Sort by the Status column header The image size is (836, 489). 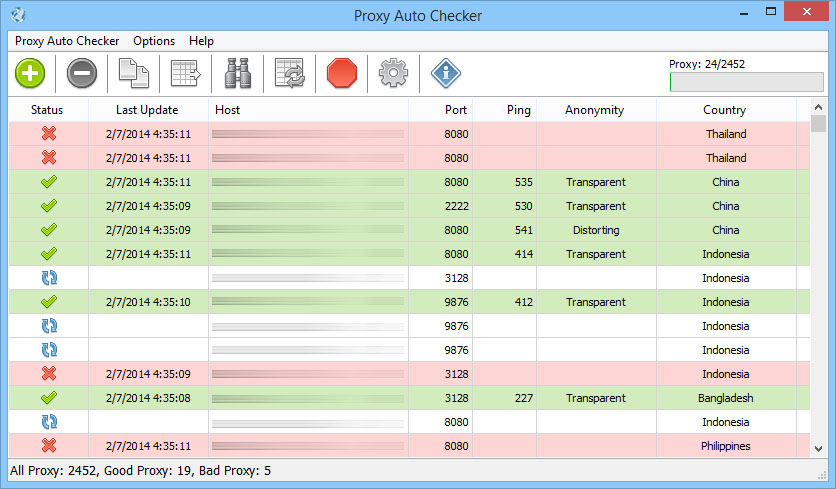(47, 110)
